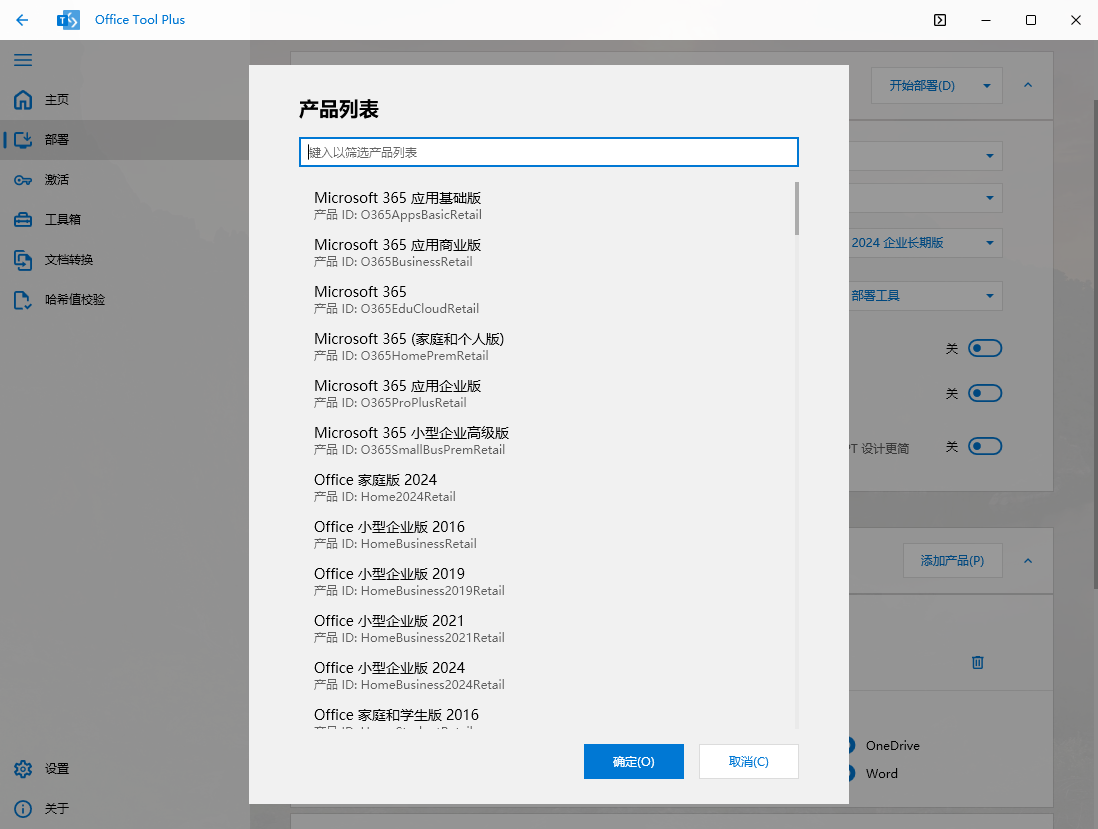Viewport: 1098px width, 829px height.
Task: Expand the 开始部署(D) dropdown arrow
Action: click(x=987, y=86)
